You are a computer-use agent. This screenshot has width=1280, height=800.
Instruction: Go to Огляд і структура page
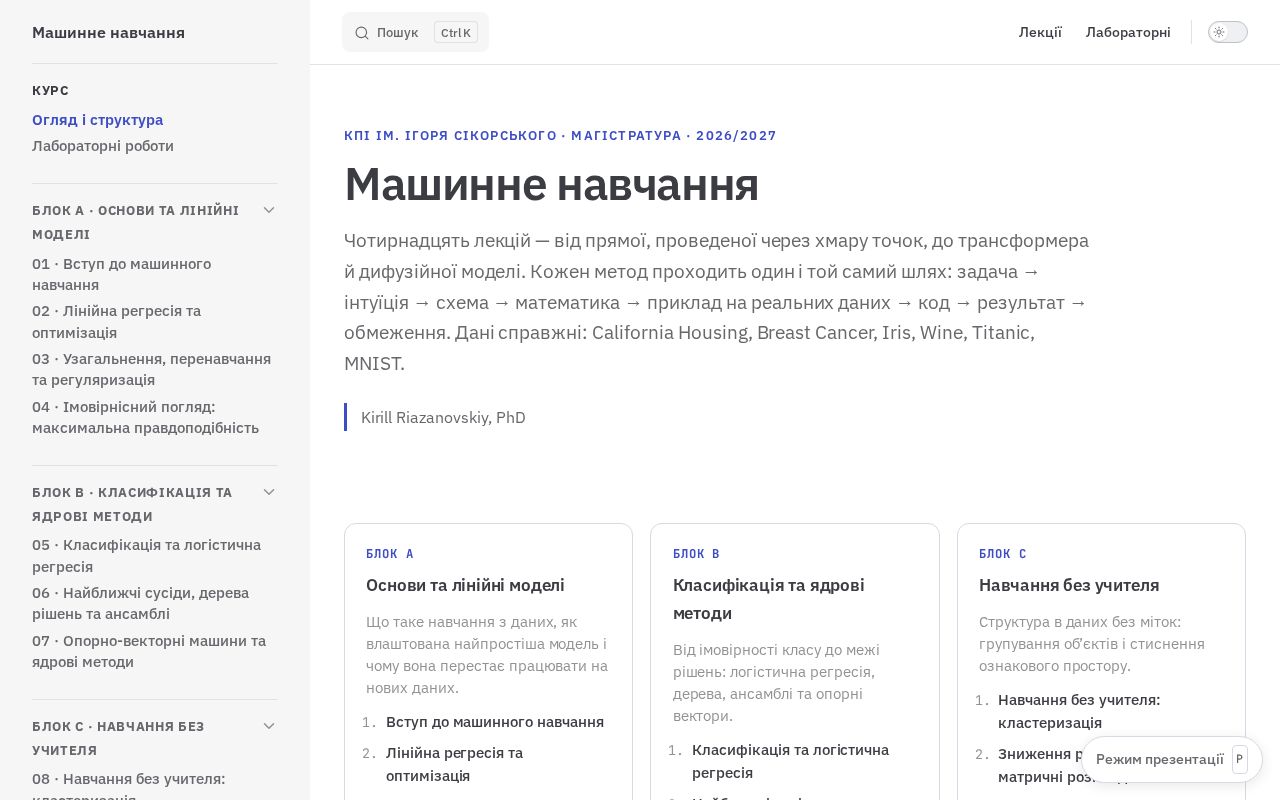[98, 120]
